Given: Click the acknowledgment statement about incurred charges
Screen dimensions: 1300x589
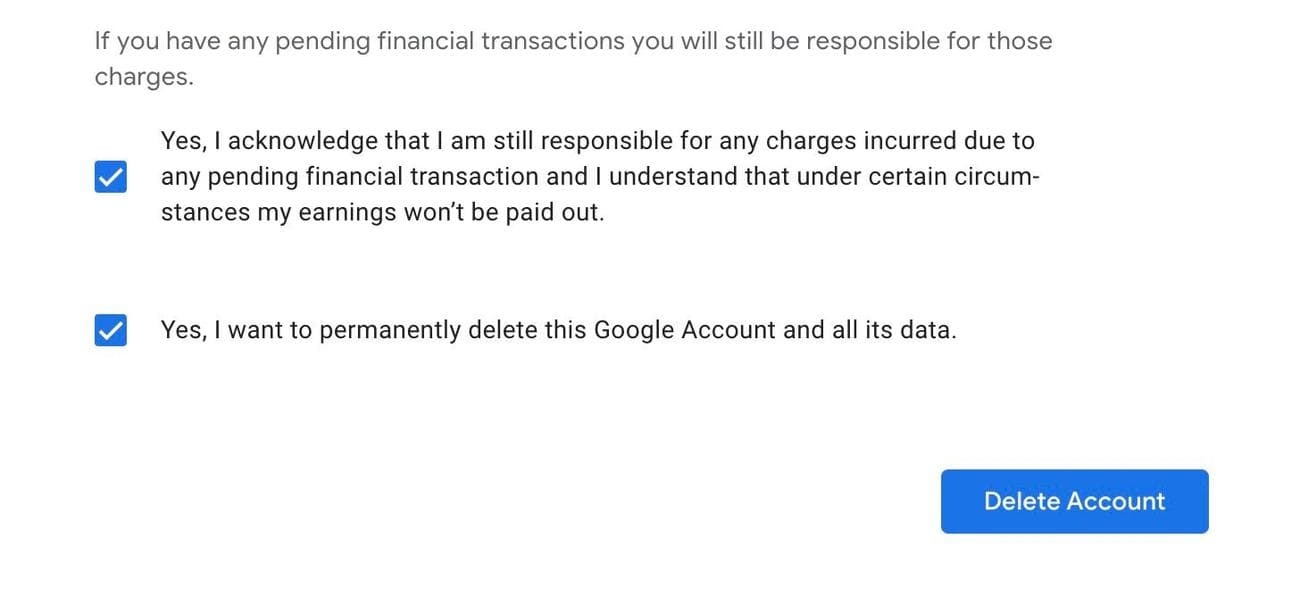Looking at the screenshot, I should pyautogui.click(x=598, y=141).
